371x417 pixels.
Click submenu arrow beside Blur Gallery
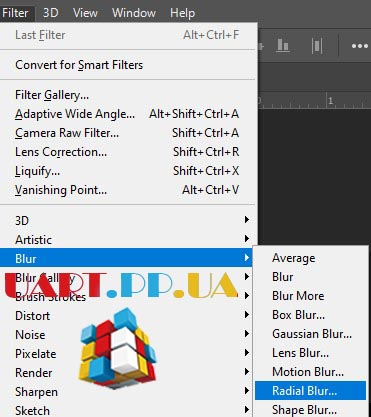tap(247, 277)
